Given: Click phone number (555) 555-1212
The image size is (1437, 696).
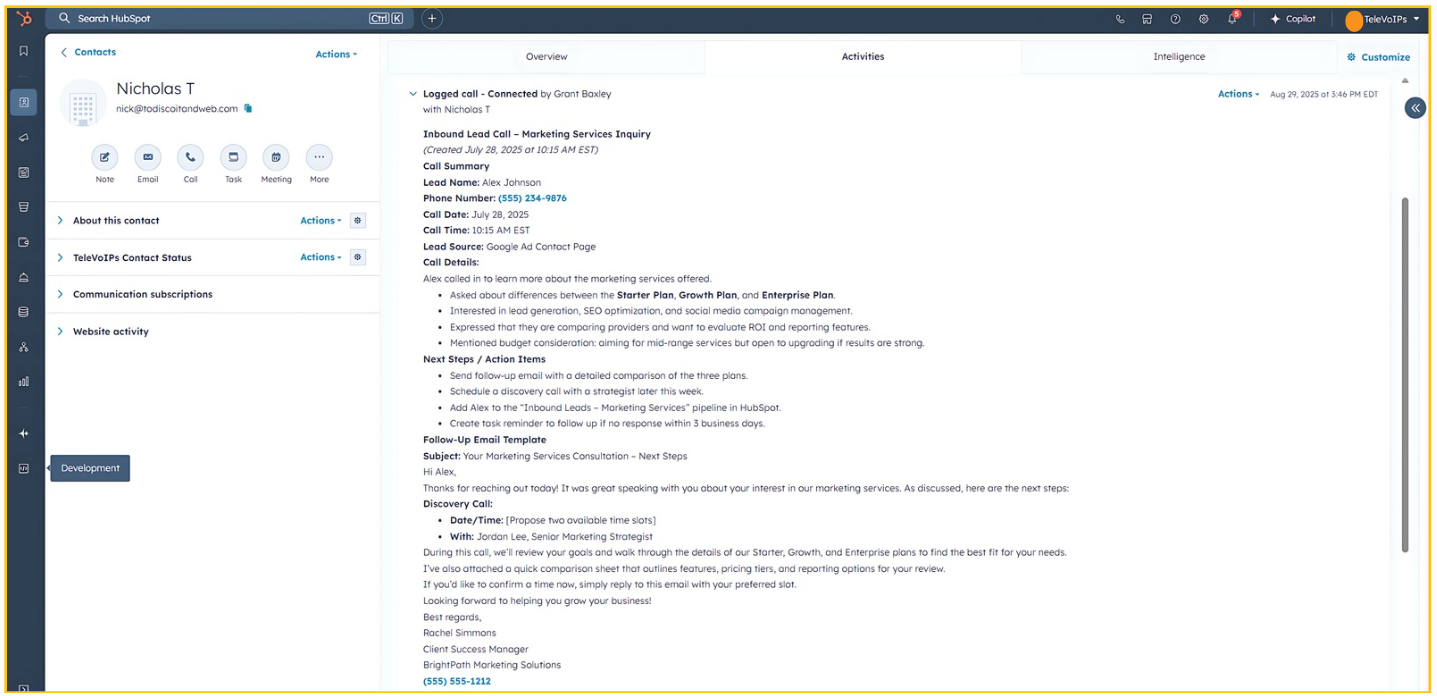Looking at the screenshot, I should click(x=457, y=681).
